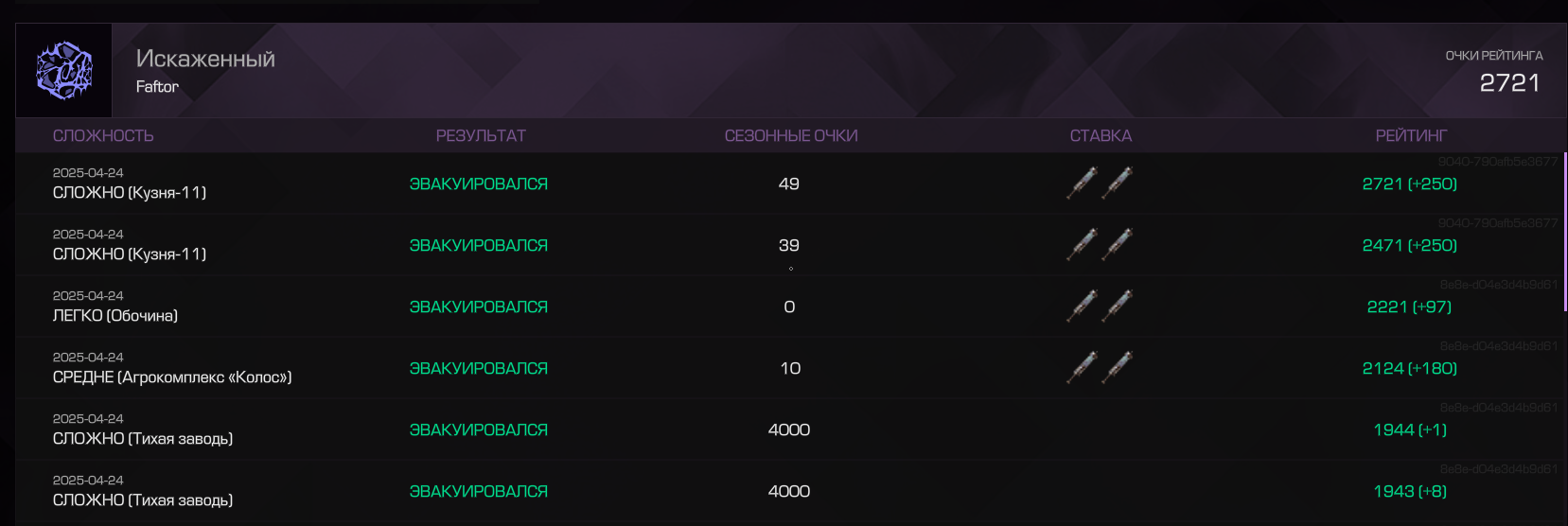Click bet item icons in second Кузня-11 row

coord(1100,244)
